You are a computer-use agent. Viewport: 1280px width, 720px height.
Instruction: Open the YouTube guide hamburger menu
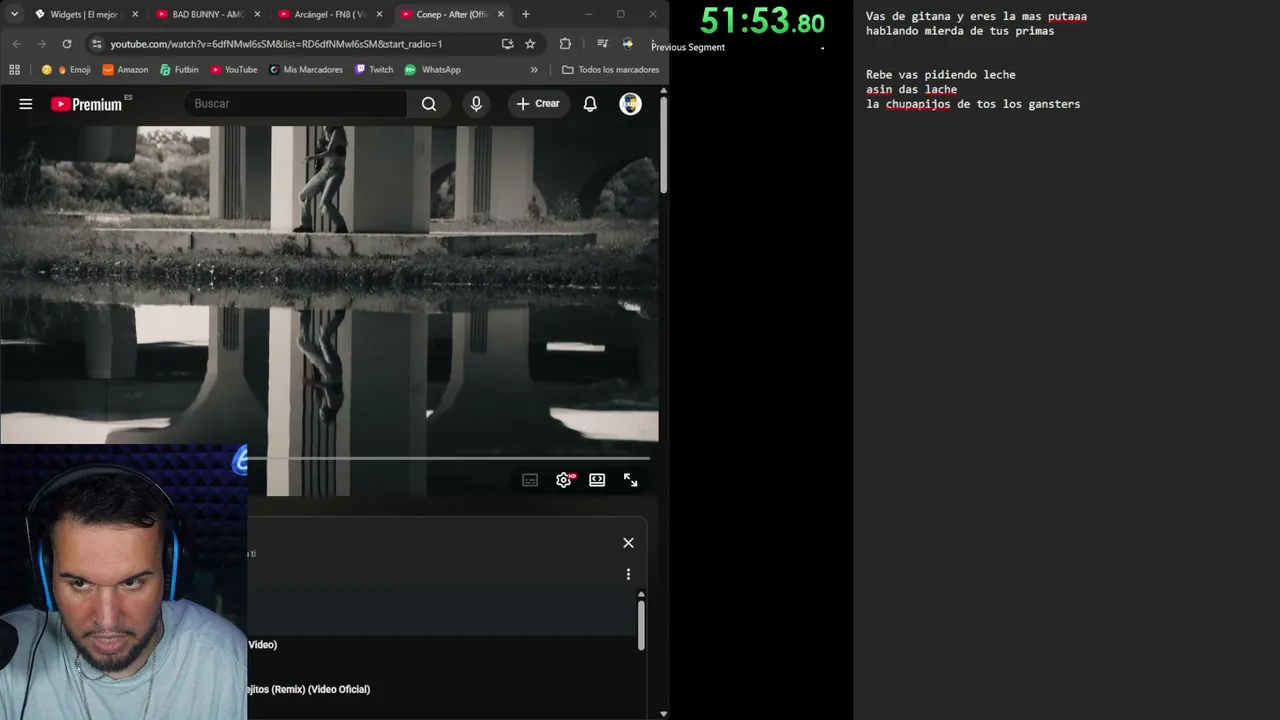click(26, 104)
